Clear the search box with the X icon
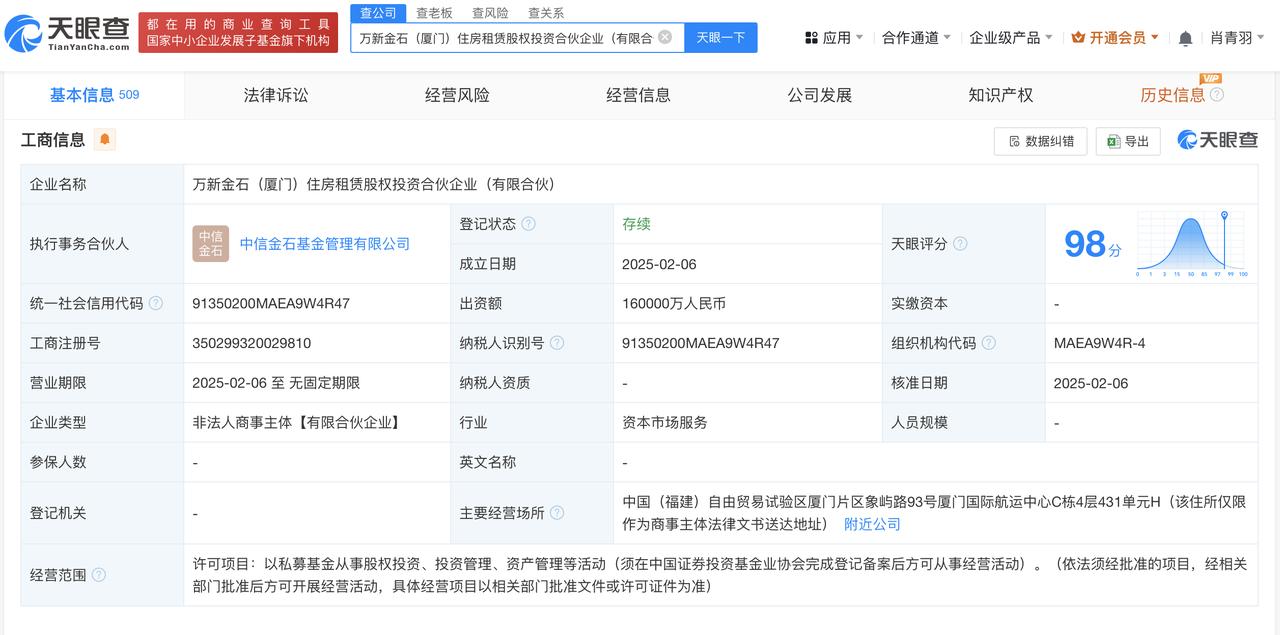This screenshot has width=1280, height=635. click(665, 37)
